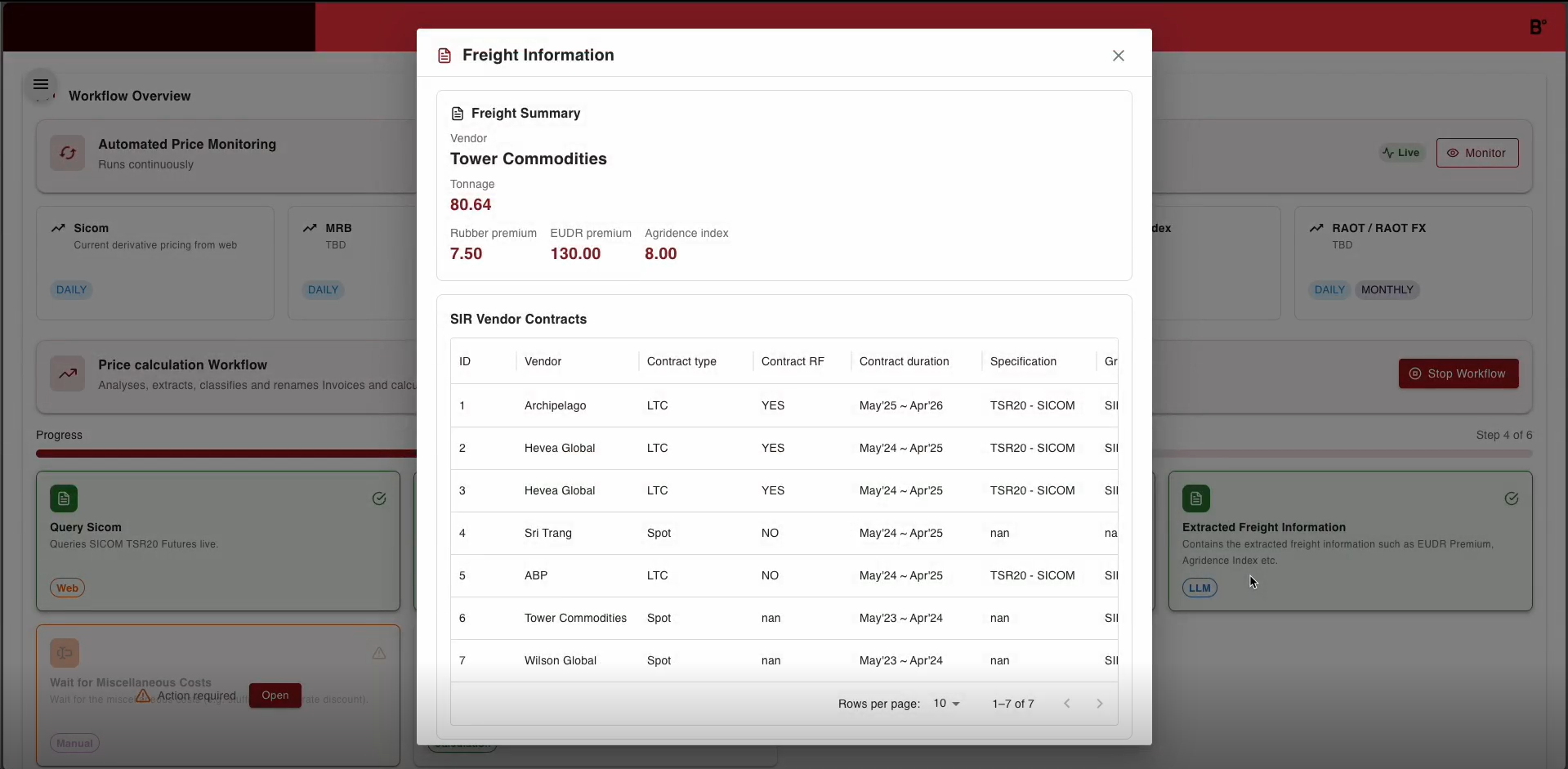
Task: Click the Open button for action required
Action: [275, 695]
